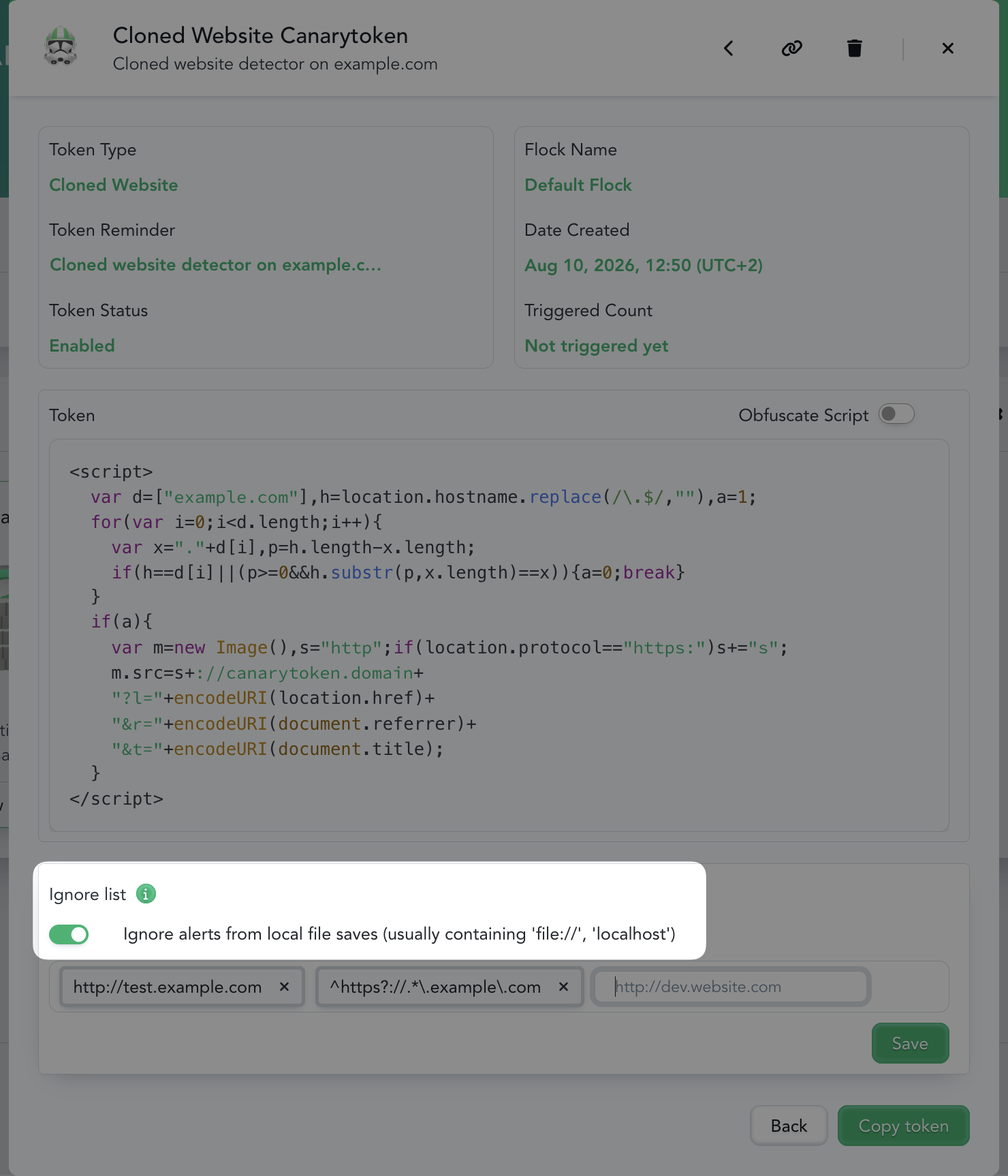Click the back chevron icon in header
The height and width of the screenshot is (1176, 1008).
click(x=728, y=48)
